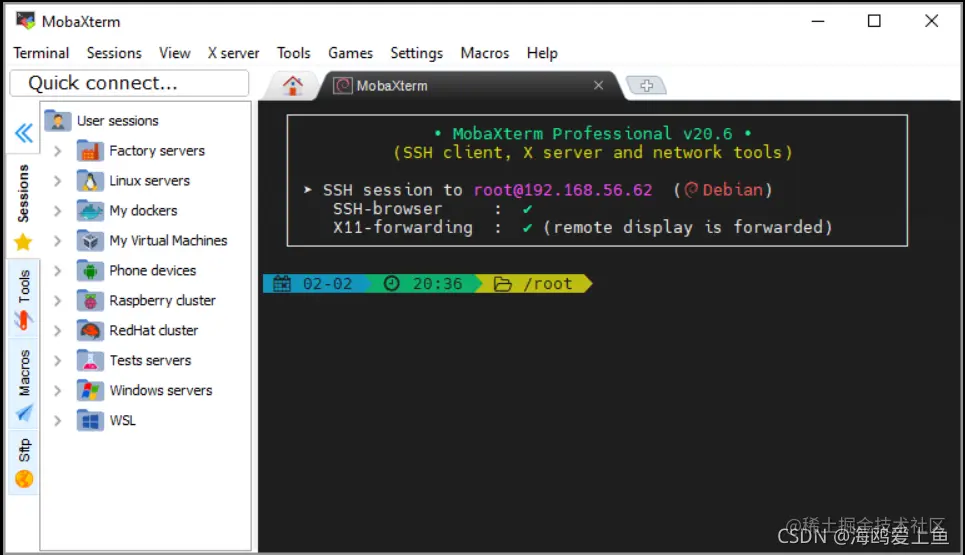Viewport: 965px width, 555px height.
Task: Open the Games menu
Action: 350,53
